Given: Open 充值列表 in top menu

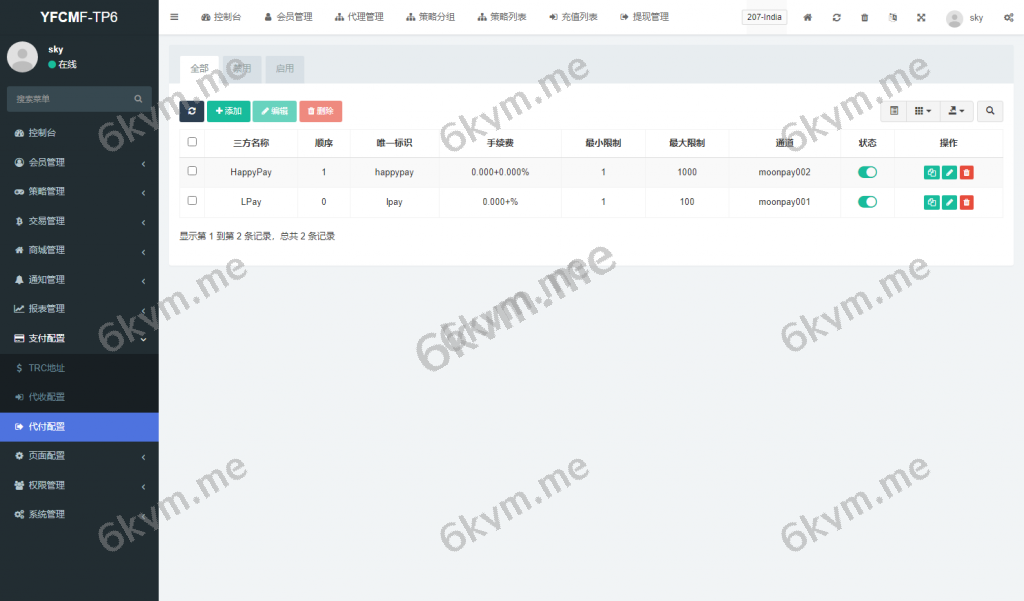Looking at the screenshot, I should 573,17.
